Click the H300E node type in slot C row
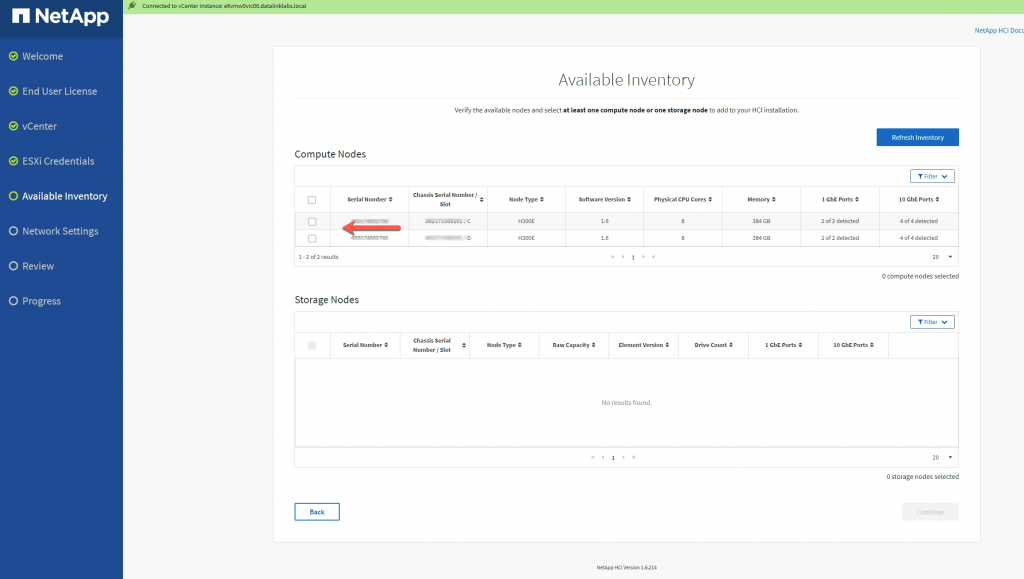 (526, 221)
